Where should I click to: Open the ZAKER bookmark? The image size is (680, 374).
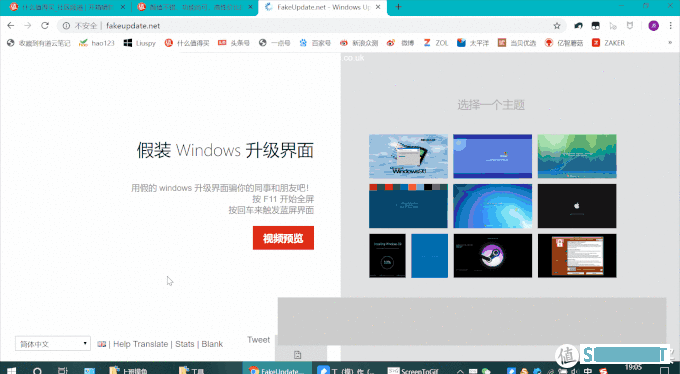[609, 43]
